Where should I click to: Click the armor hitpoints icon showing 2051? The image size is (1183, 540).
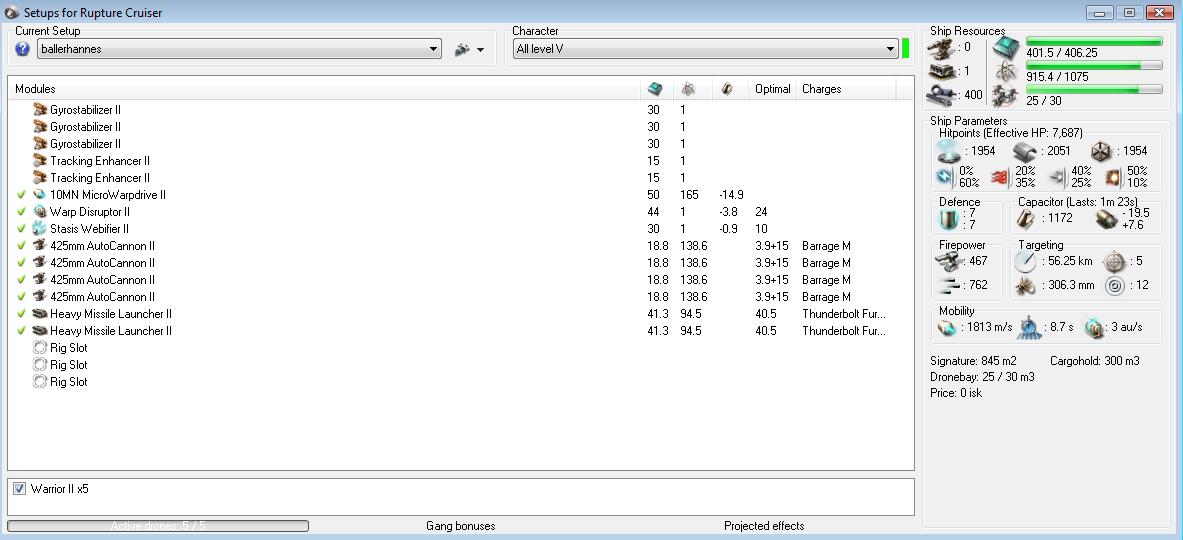click(1025, 151)
